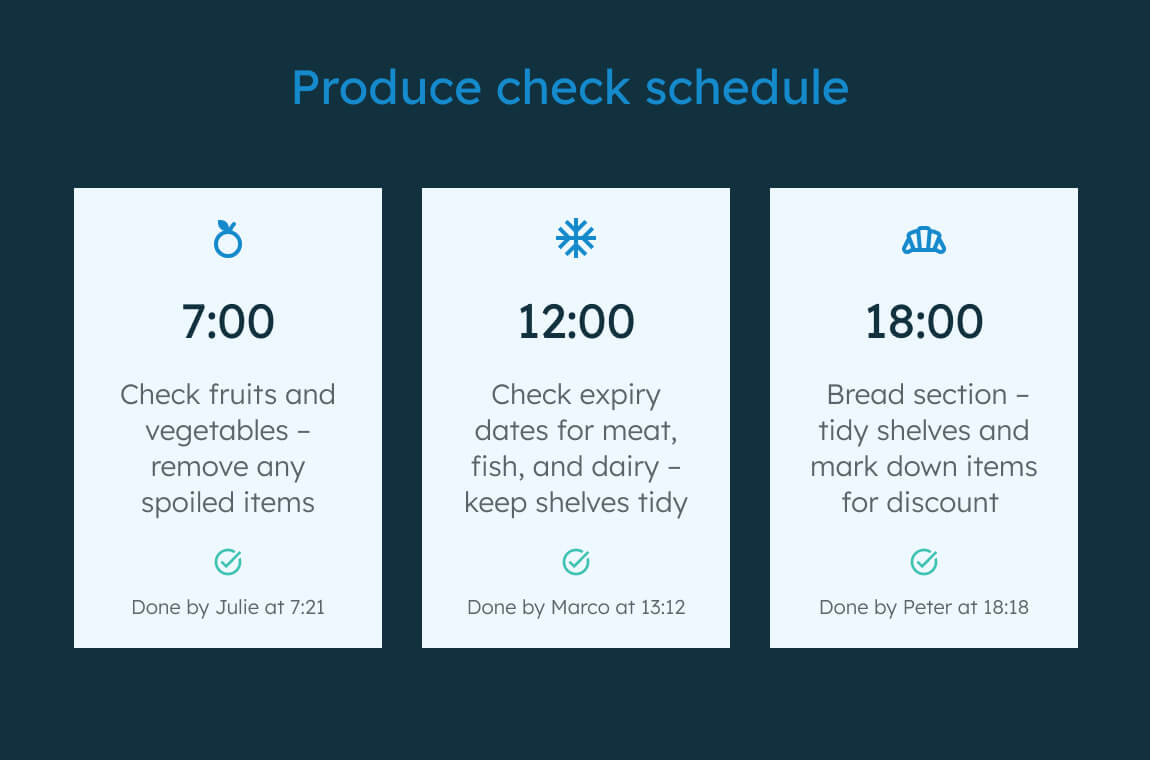Click the "keep shelves tidy" text line

pyautogui.click(x=576, y=503)
